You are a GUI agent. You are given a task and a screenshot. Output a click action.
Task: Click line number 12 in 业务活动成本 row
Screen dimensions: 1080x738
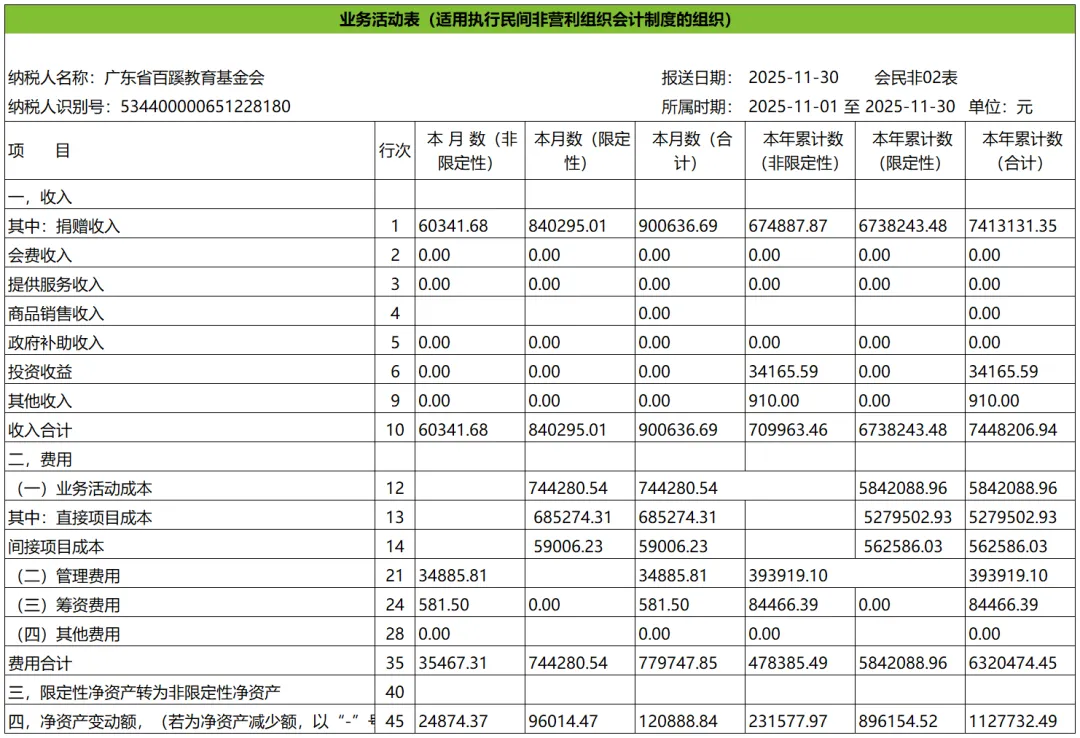(x=395, y=489)
